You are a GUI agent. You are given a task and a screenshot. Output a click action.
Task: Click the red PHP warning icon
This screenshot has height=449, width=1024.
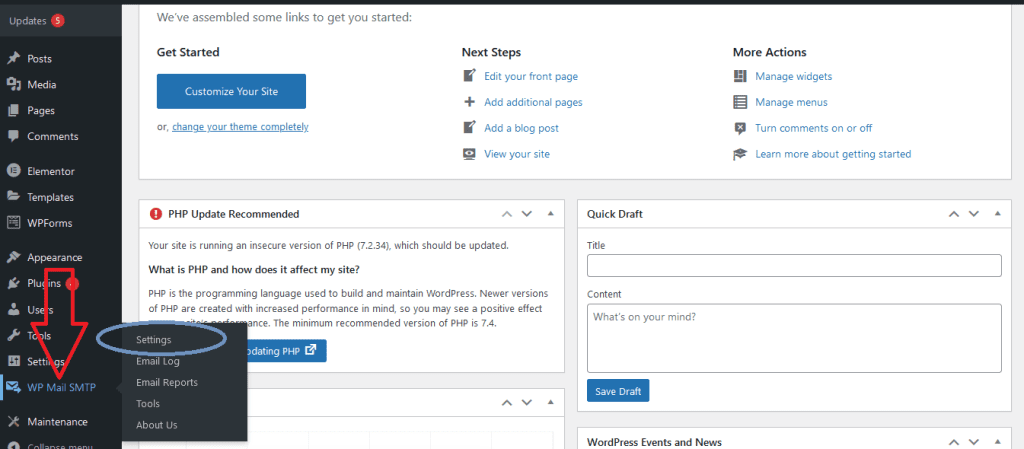[x=155, y=213]
